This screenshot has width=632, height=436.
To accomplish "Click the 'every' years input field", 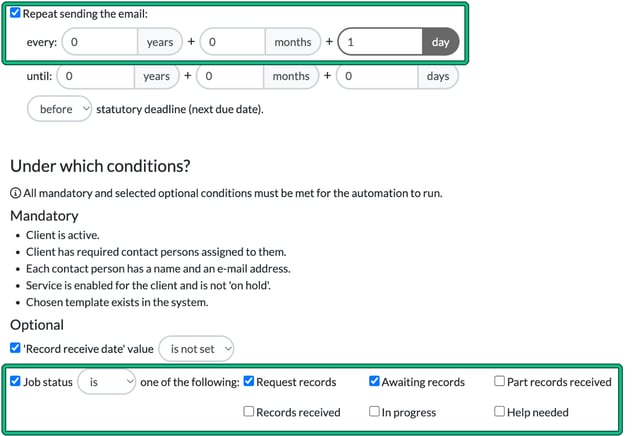I will click(x=100, y=42).
